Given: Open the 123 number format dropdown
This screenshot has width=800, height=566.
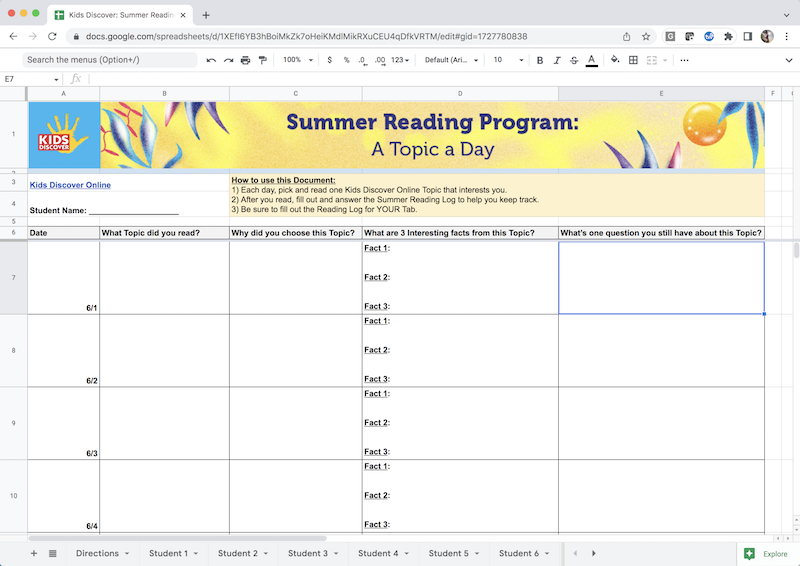Looking at the screenshot, I should [x=400, y=60].
